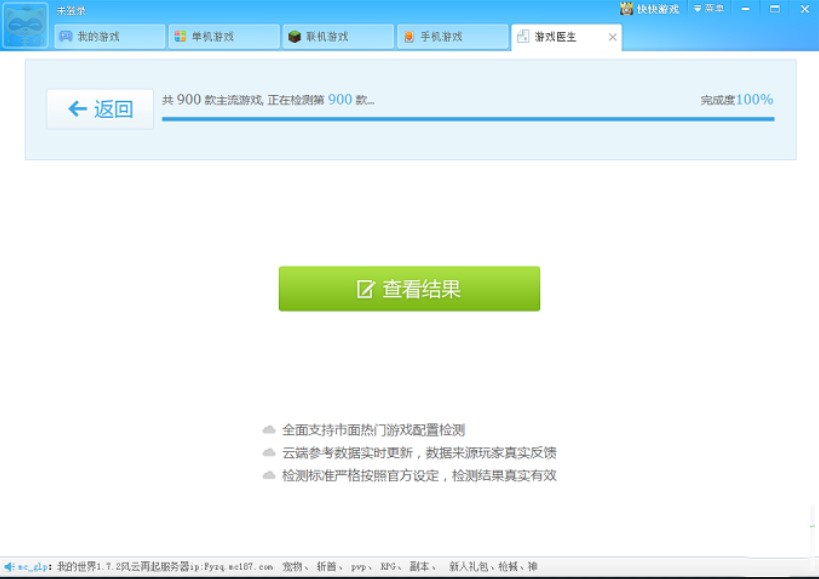Click the 全面支持市面热门游戏配置检测 line
819x579 pixels.
[373, 430]
